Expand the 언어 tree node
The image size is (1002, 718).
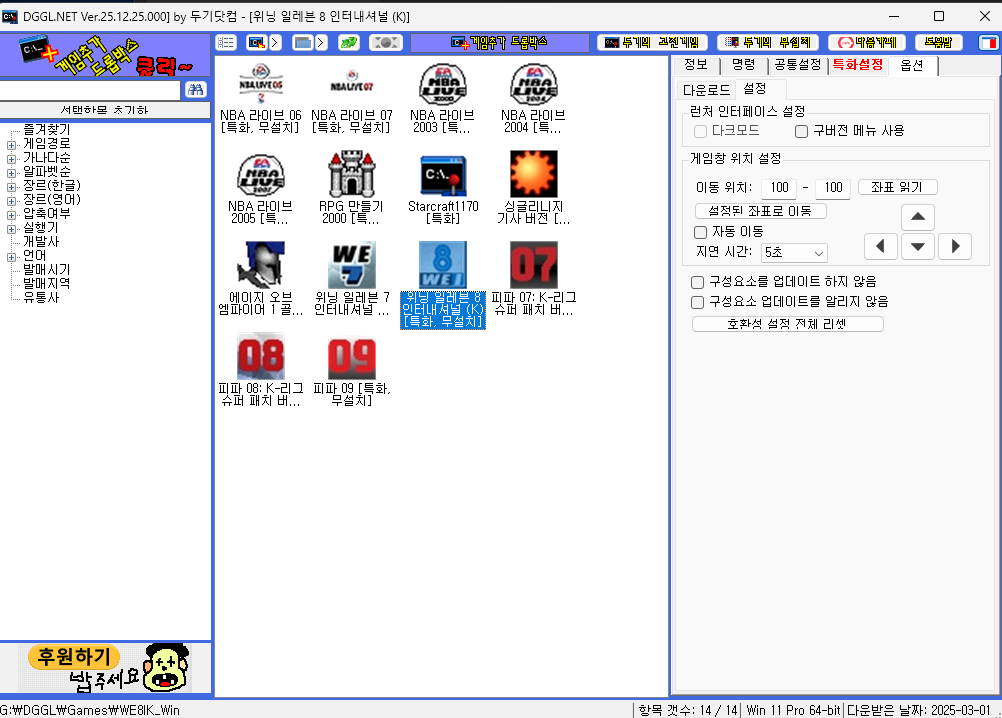tap(12, 257)
